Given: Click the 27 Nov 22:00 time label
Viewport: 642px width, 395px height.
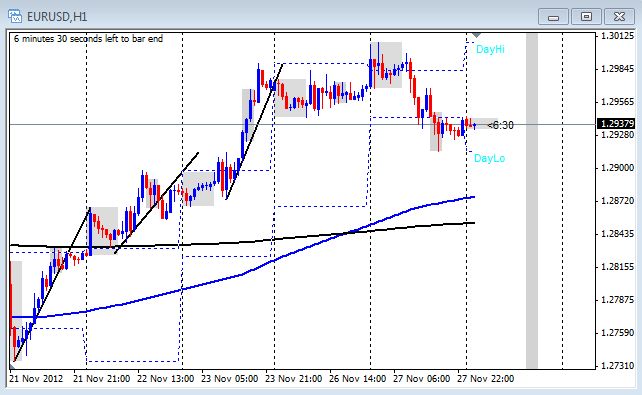Looking at the screenshot, I should coord(486,379).
